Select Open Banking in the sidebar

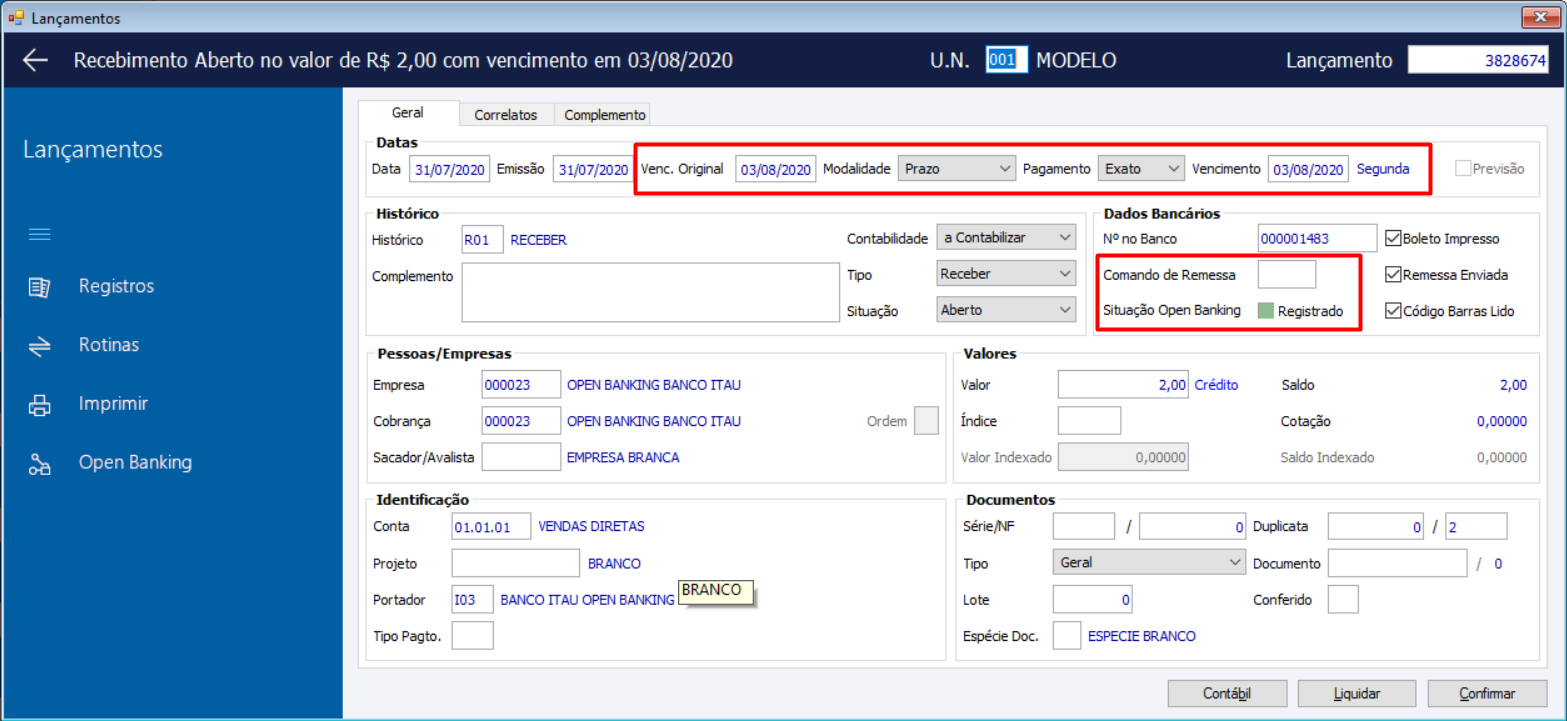tap(135, 463)
